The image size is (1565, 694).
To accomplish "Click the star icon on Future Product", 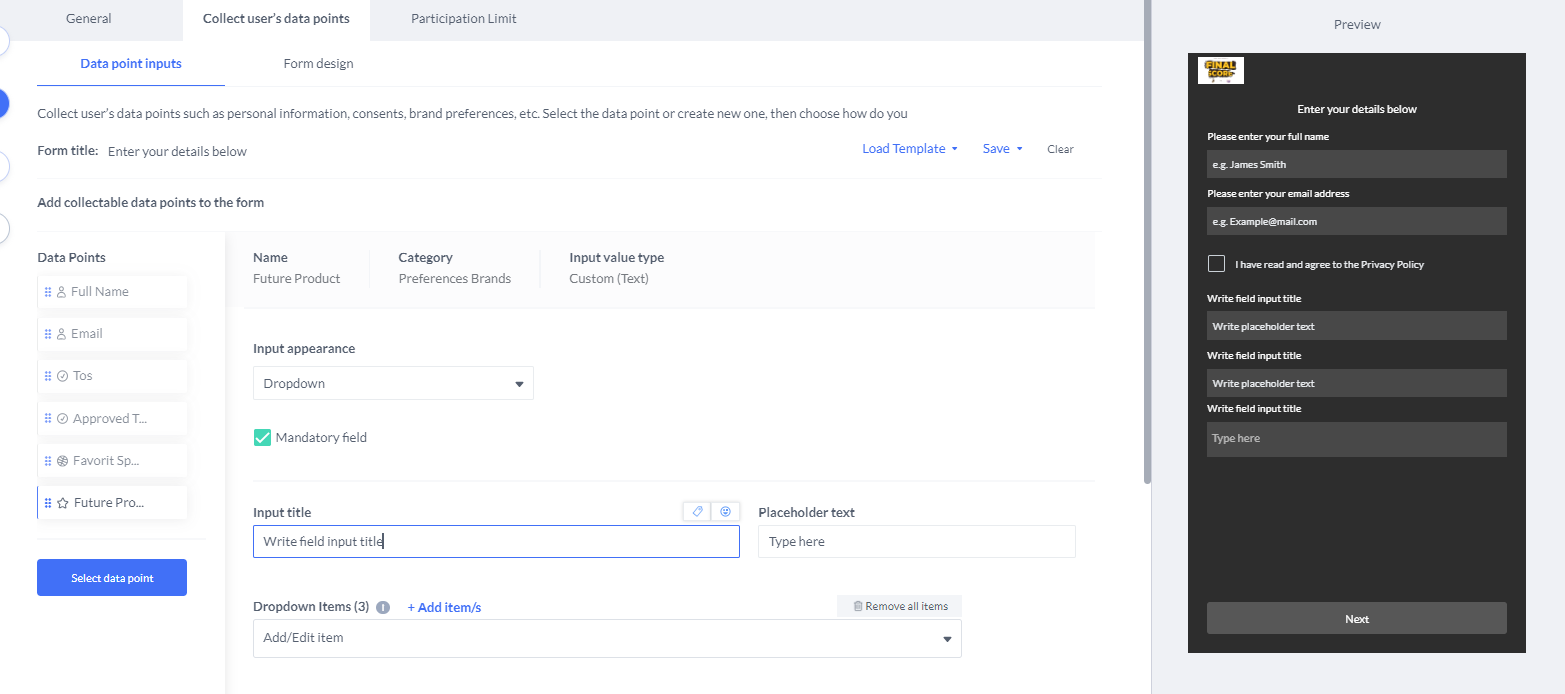I will [63, 503].
